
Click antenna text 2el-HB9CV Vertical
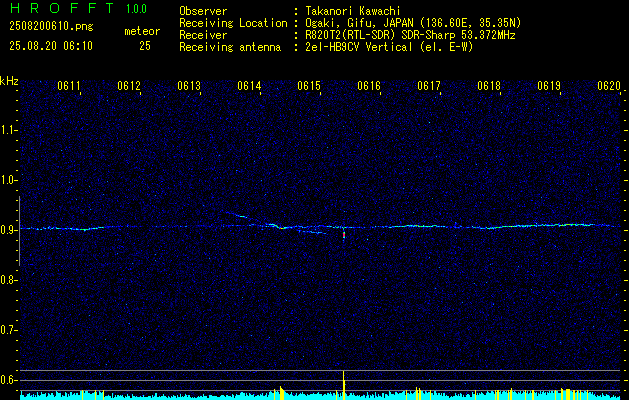(x=359, y=47)
